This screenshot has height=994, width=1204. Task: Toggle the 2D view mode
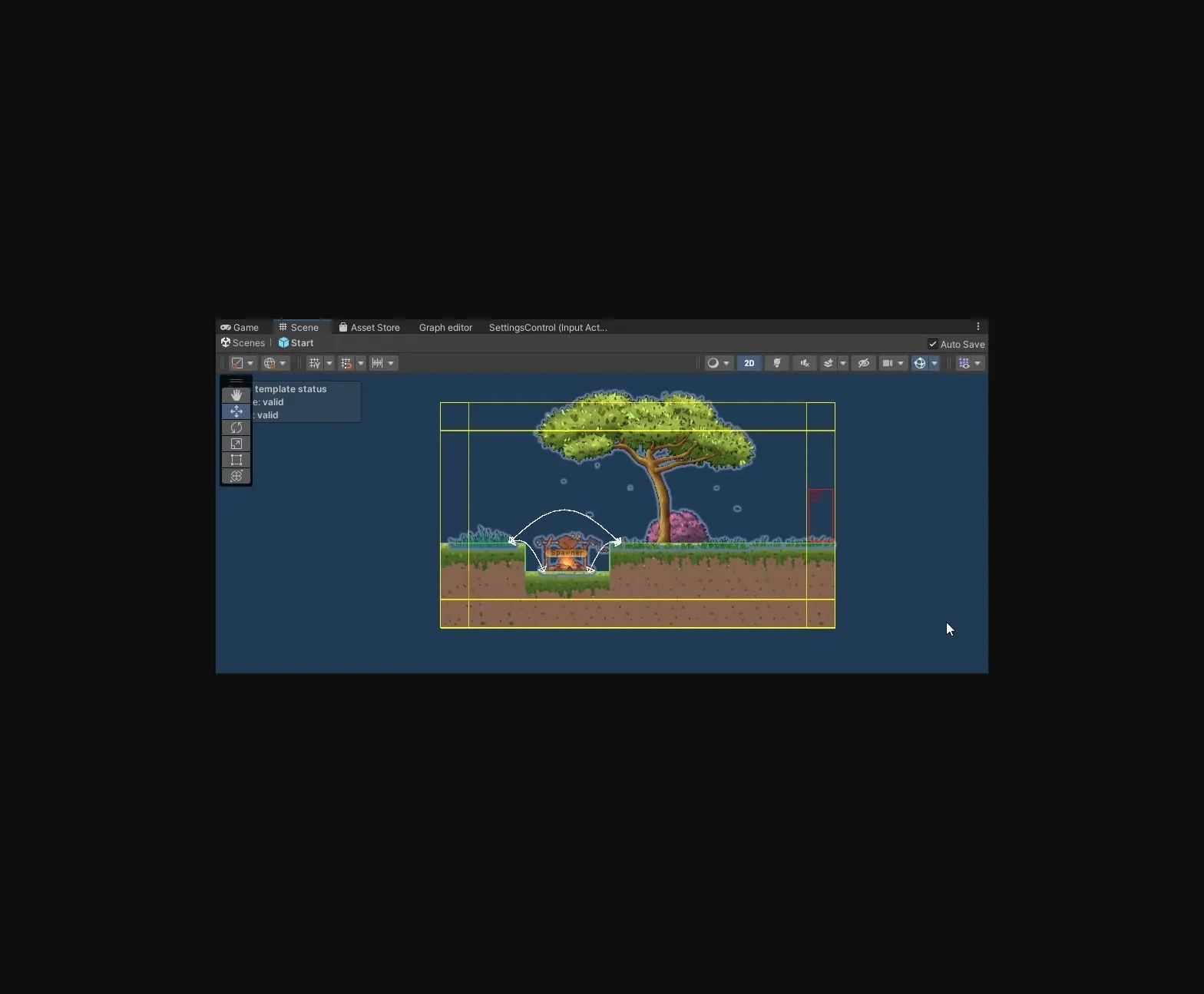tap(749, 363)
